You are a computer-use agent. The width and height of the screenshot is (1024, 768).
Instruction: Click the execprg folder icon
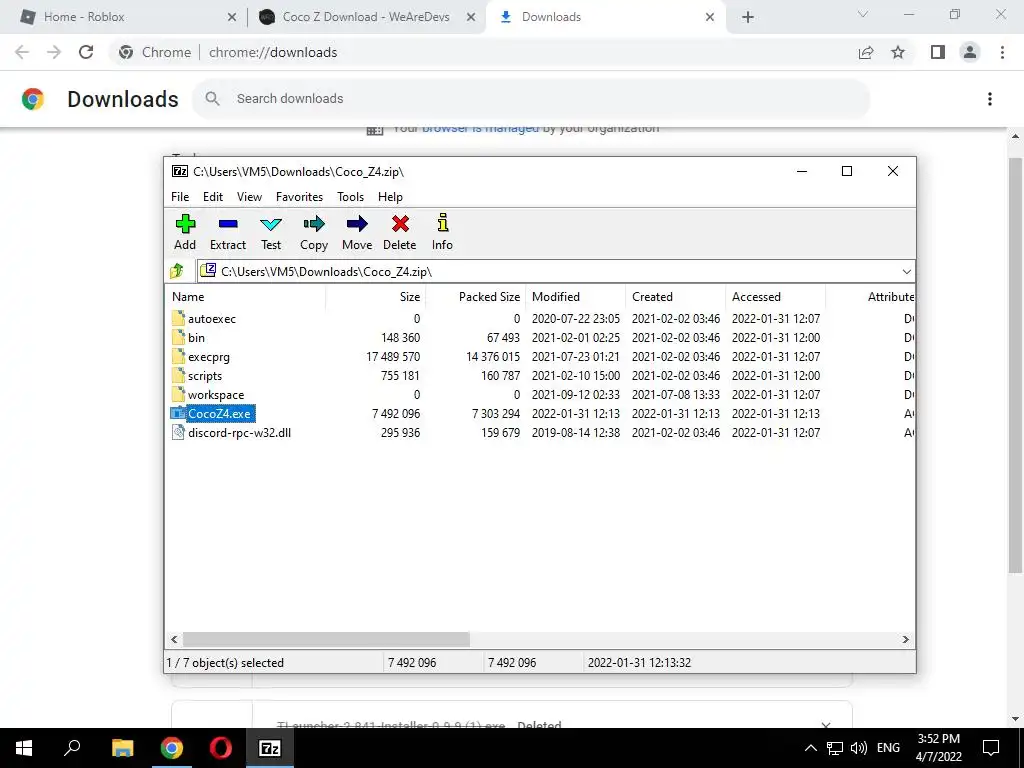(x=178, y=357)
